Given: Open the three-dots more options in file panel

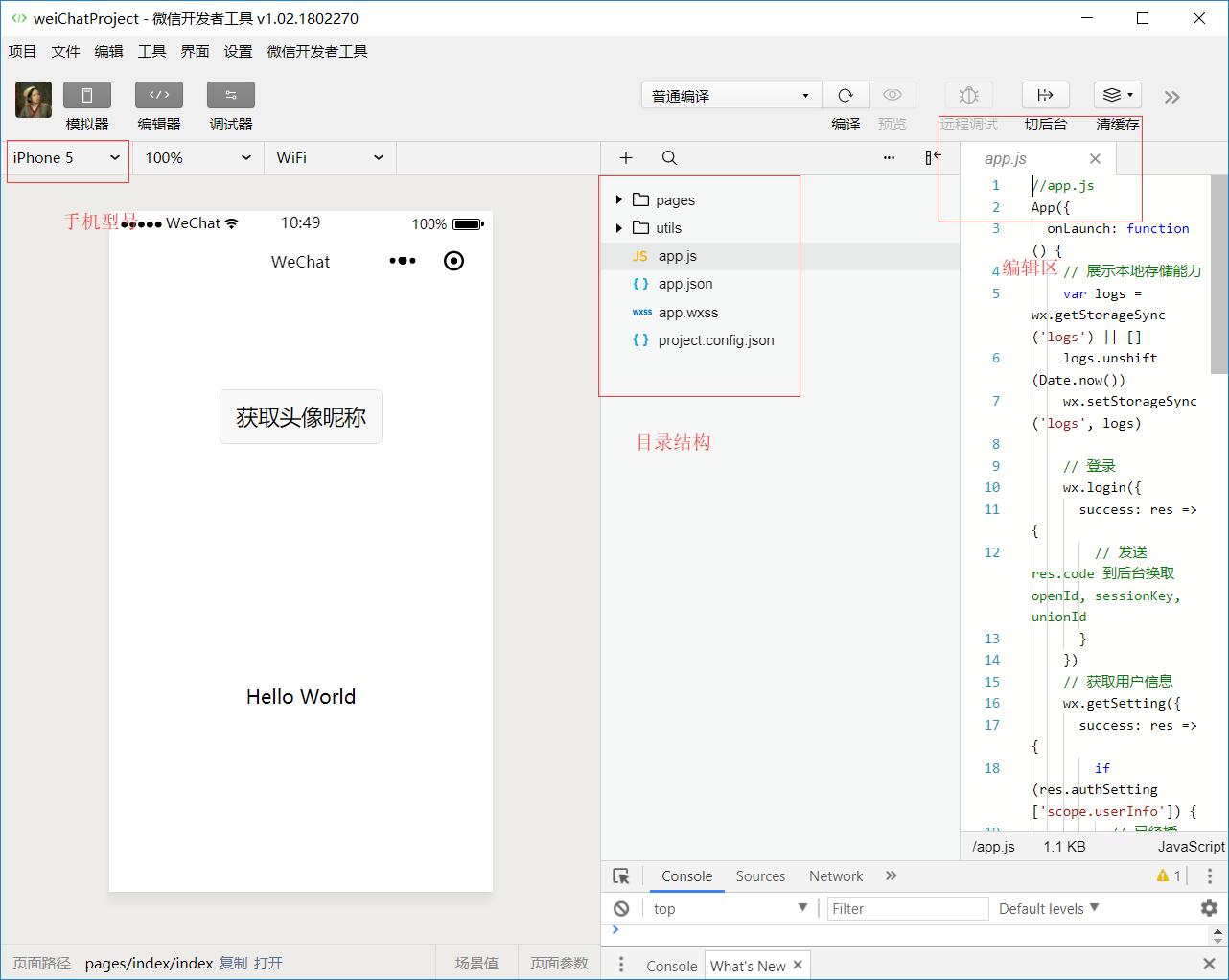Looking at the screenshot, I should (889, 157).
